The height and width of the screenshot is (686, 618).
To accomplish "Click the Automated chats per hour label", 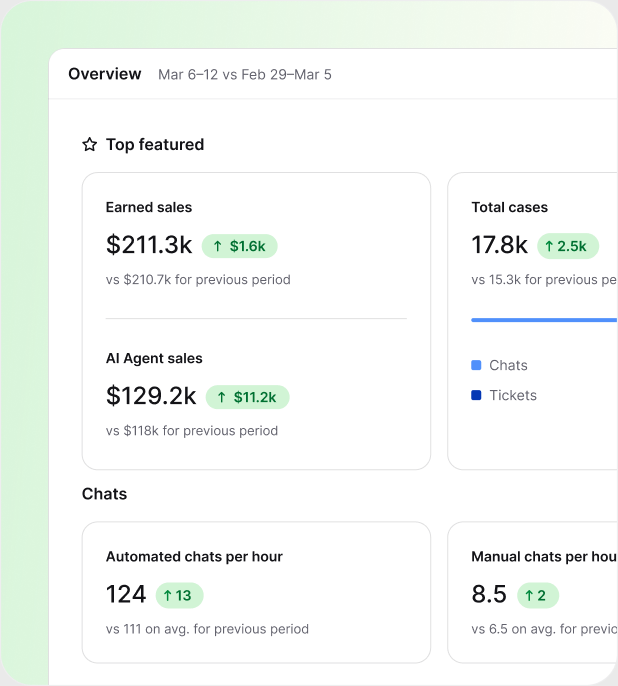I will [x=194, y=556].
